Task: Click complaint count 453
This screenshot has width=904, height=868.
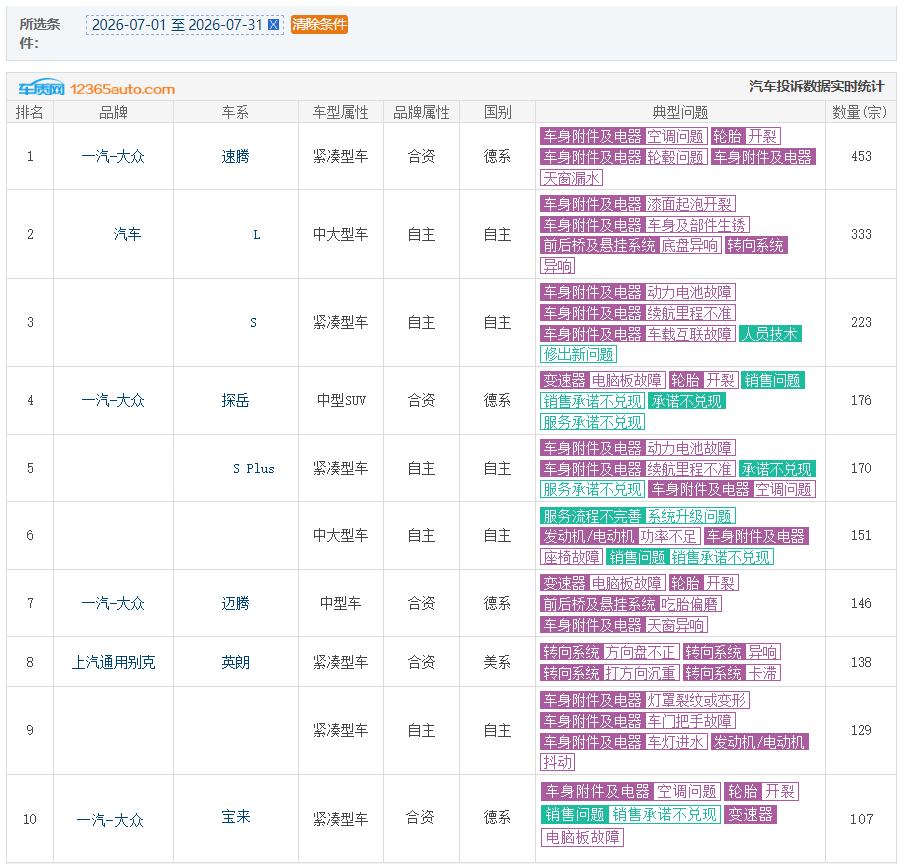Action: tap(861, 156)
